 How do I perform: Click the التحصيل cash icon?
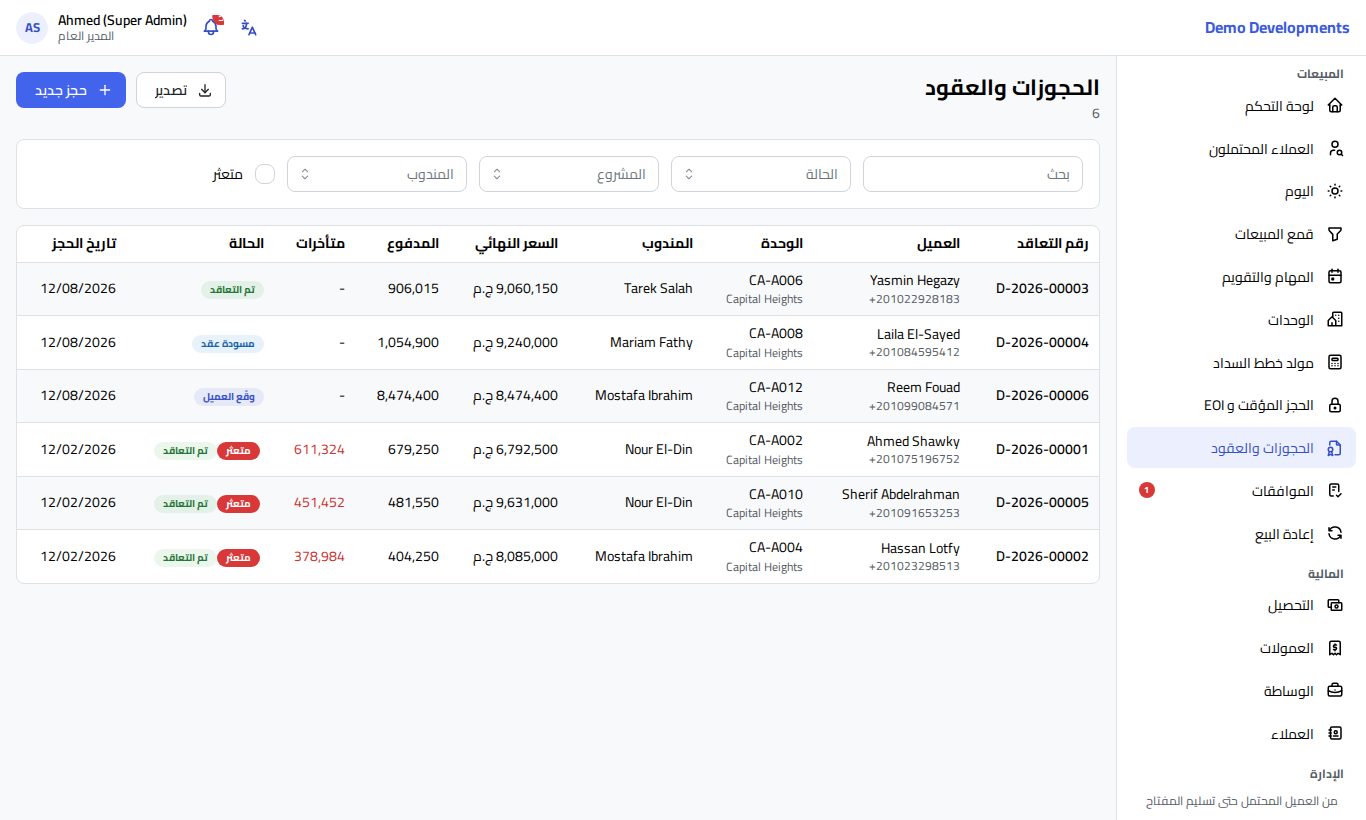[1334, 605]
